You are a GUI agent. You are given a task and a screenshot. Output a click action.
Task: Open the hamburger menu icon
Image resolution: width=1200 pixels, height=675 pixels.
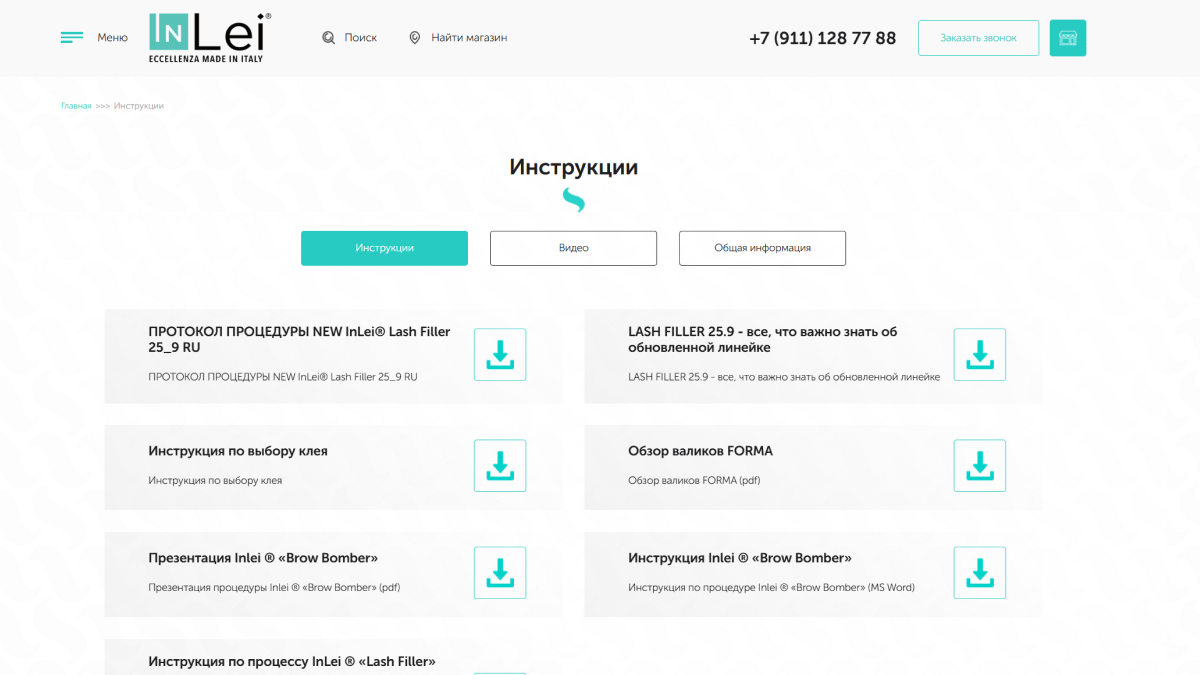click(71, 38)
